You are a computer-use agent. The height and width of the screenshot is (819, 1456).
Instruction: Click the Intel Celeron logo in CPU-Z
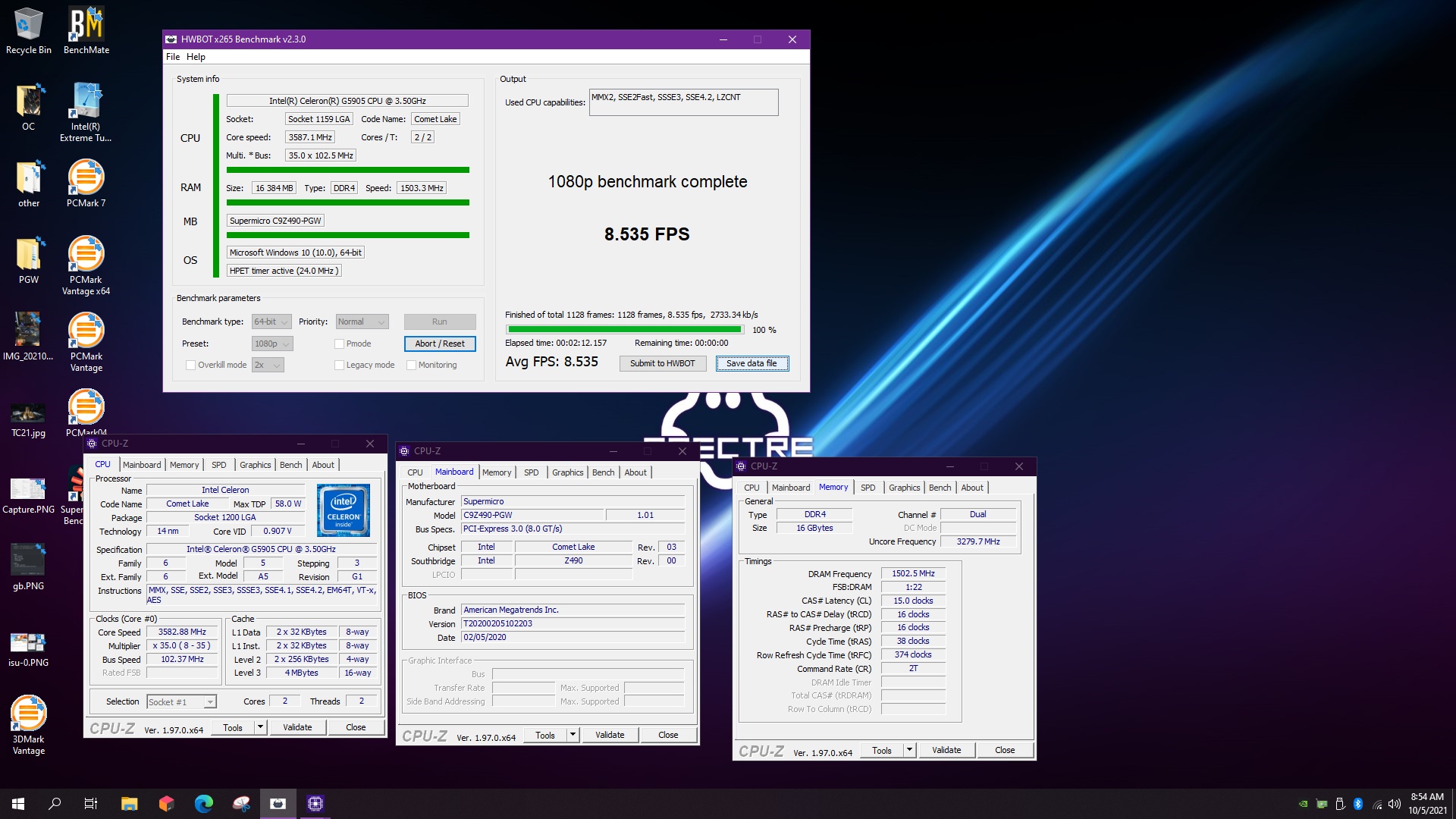tap(344, 510)
